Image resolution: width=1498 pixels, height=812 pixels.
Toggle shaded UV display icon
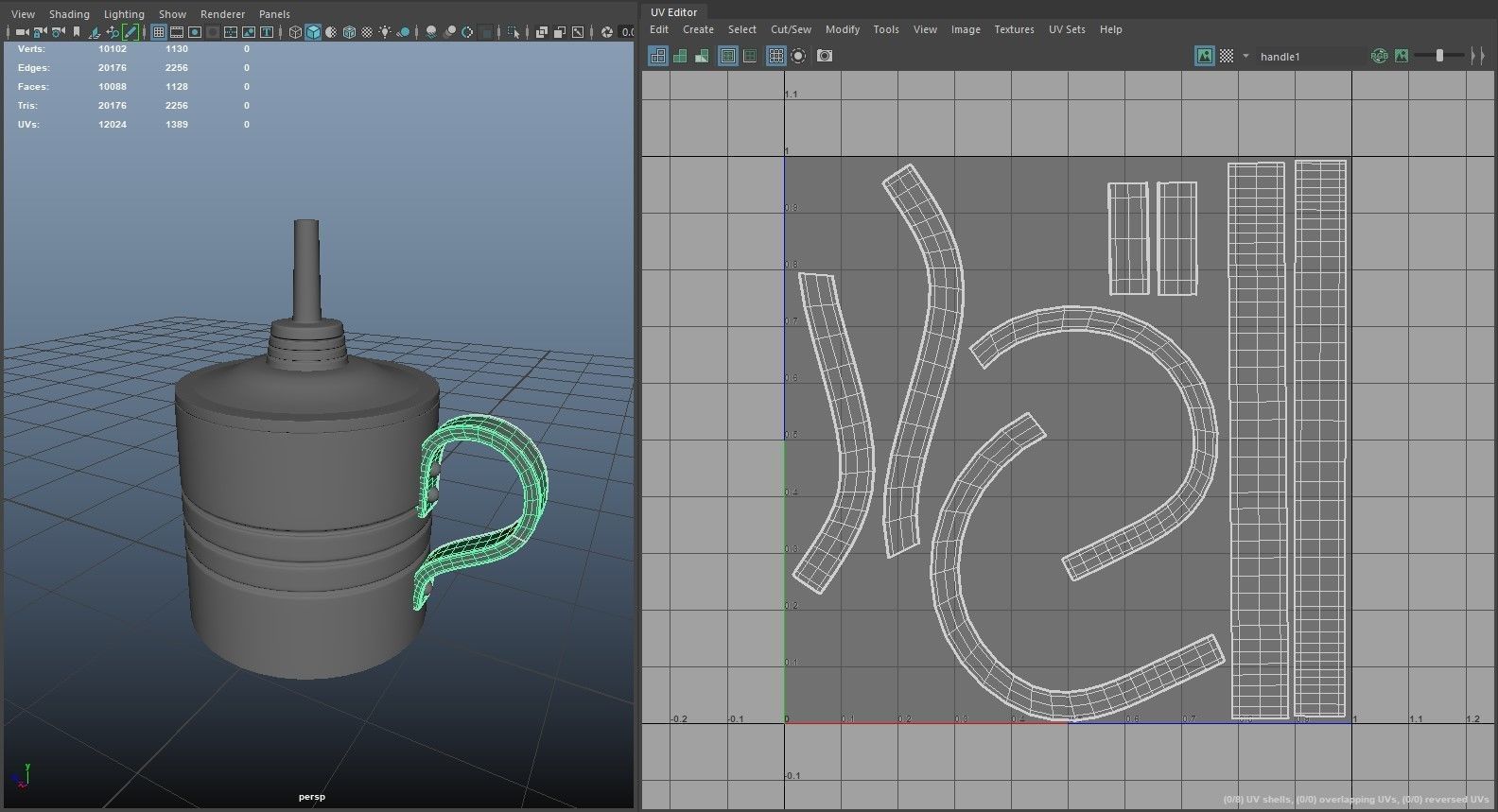pyautogui.click(x=680, y=56)
